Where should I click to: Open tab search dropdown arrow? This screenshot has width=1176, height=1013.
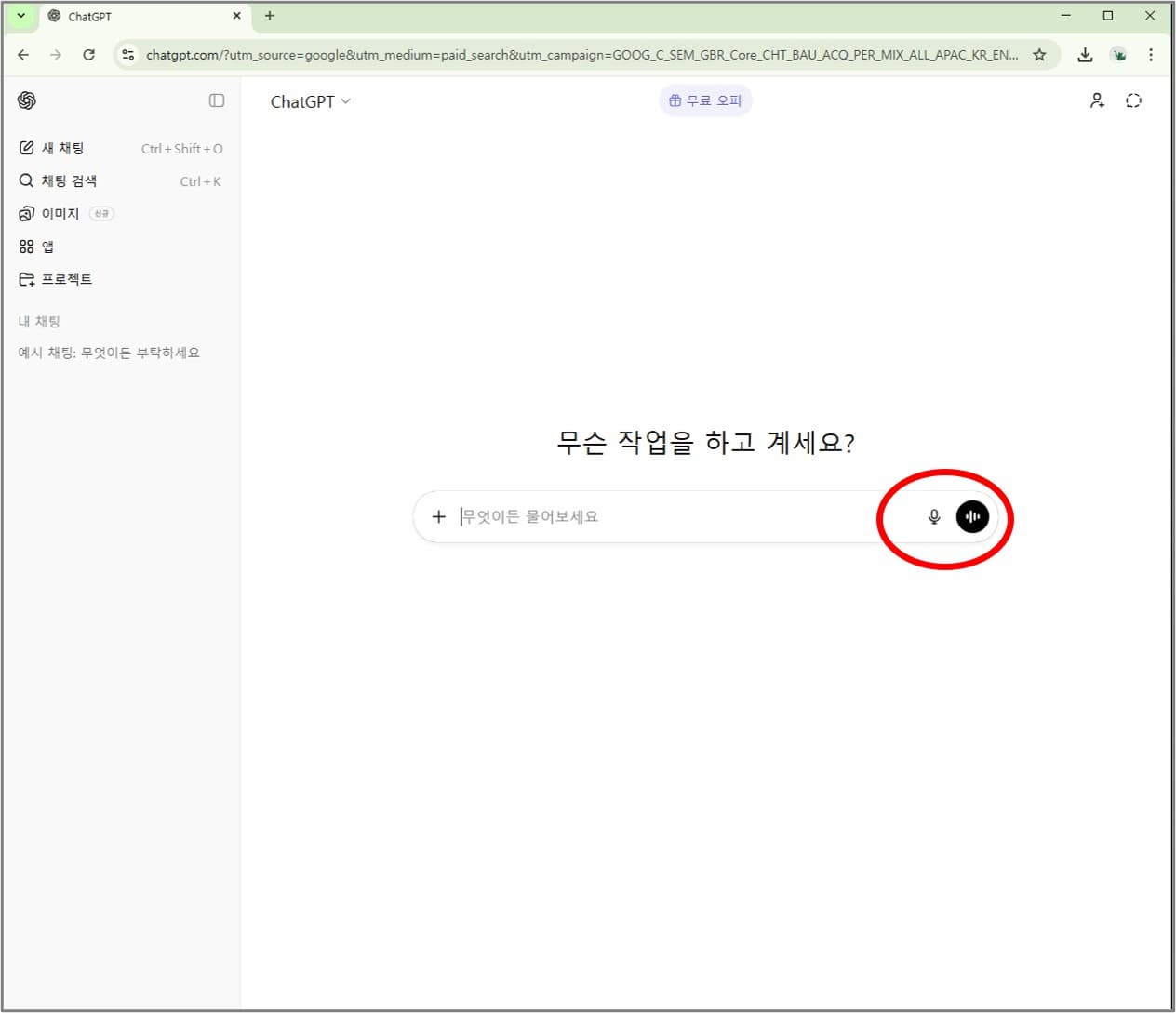(x=20, y=16)
